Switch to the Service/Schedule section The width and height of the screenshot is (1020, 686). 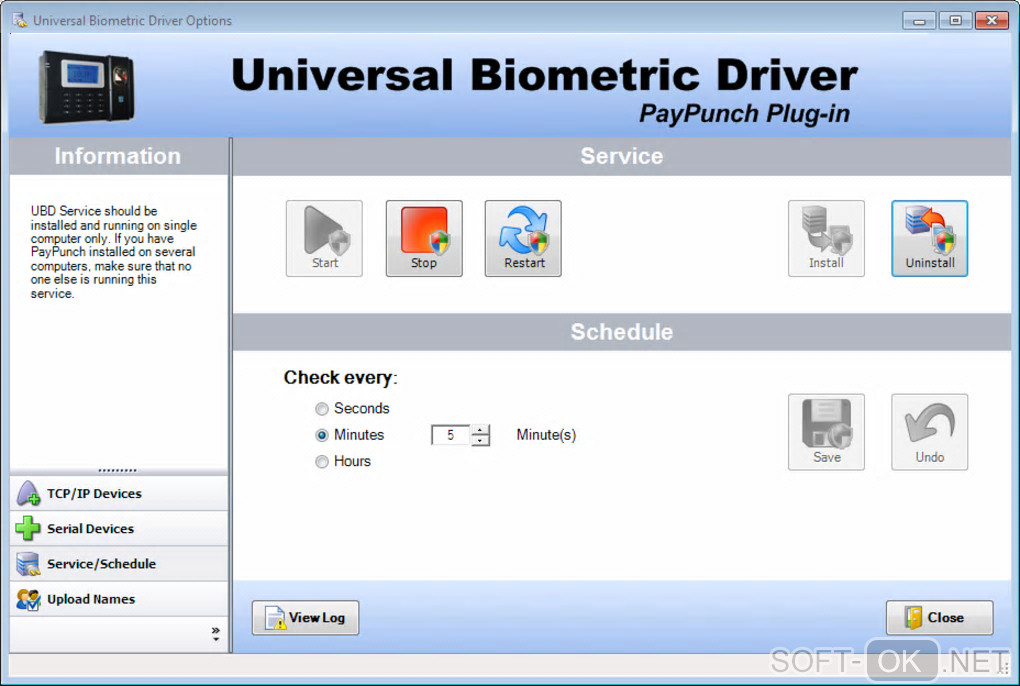coord(119,564)
